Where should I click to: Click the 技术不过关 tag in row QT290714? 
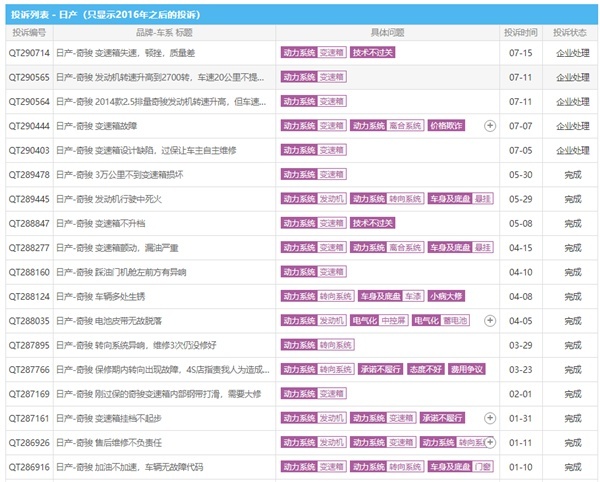click(x=372, y=52)
